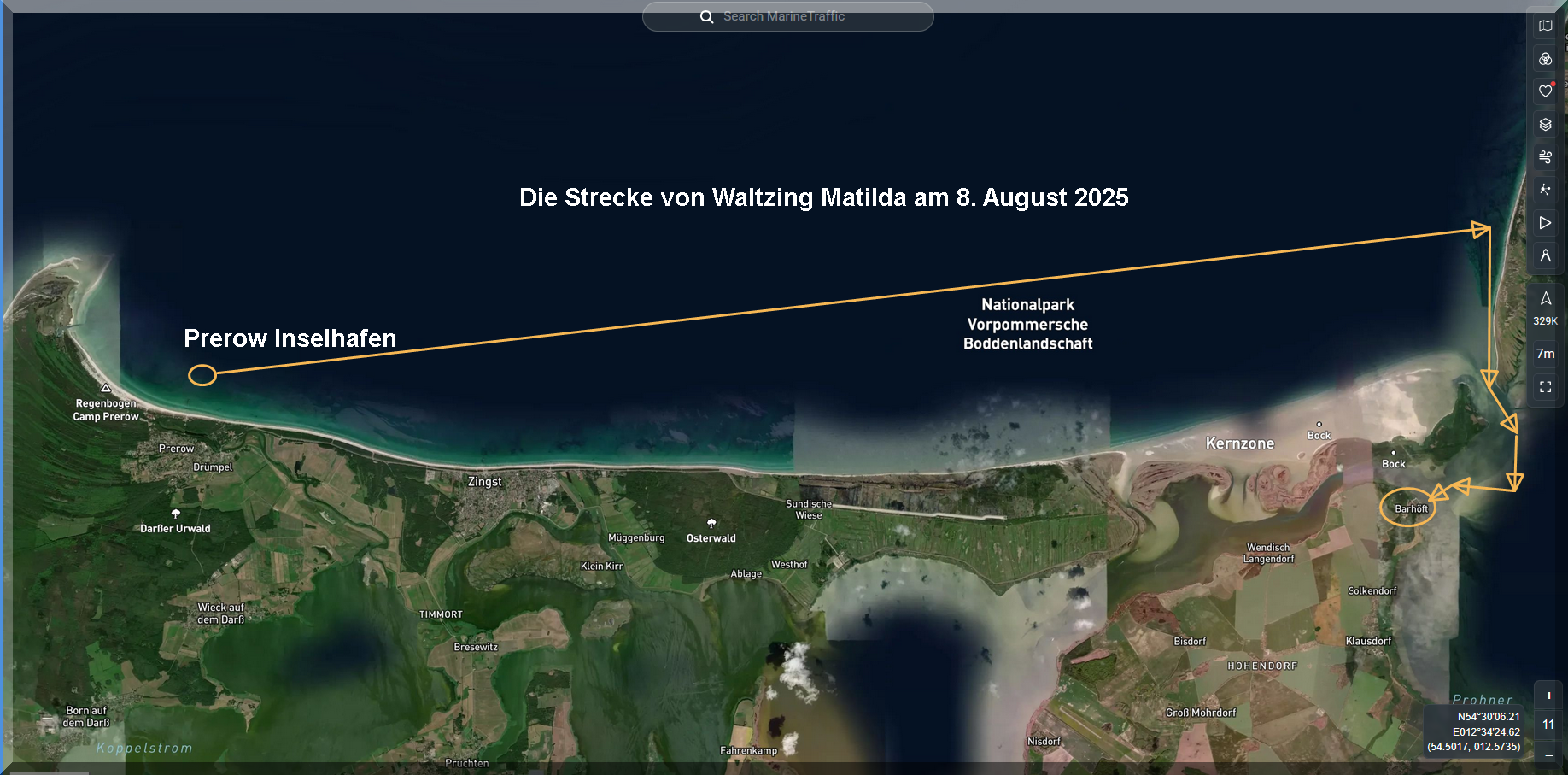Viewport: 1568px width, 775px height.
Task: Open the vessel filters icon
Action: click(1545, 59)
